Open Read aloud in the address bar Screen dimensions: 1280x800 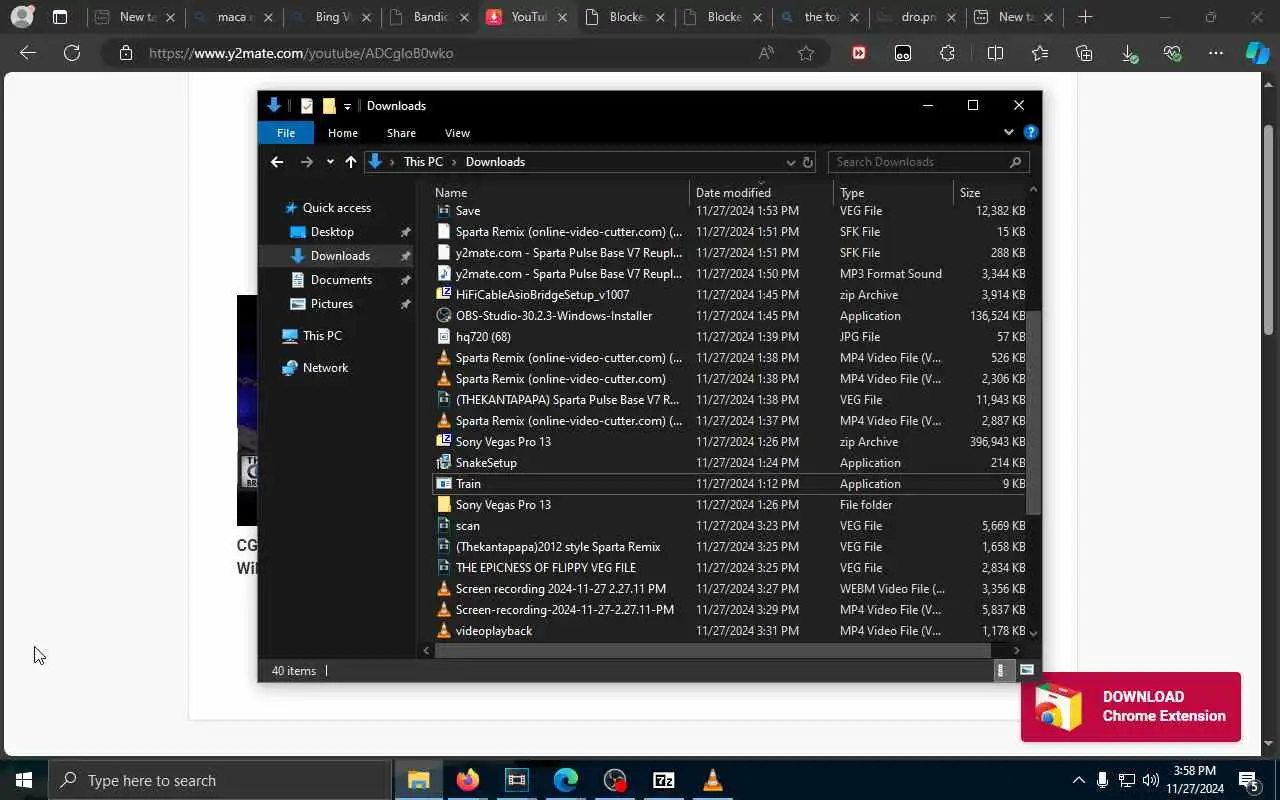(766, 53)
